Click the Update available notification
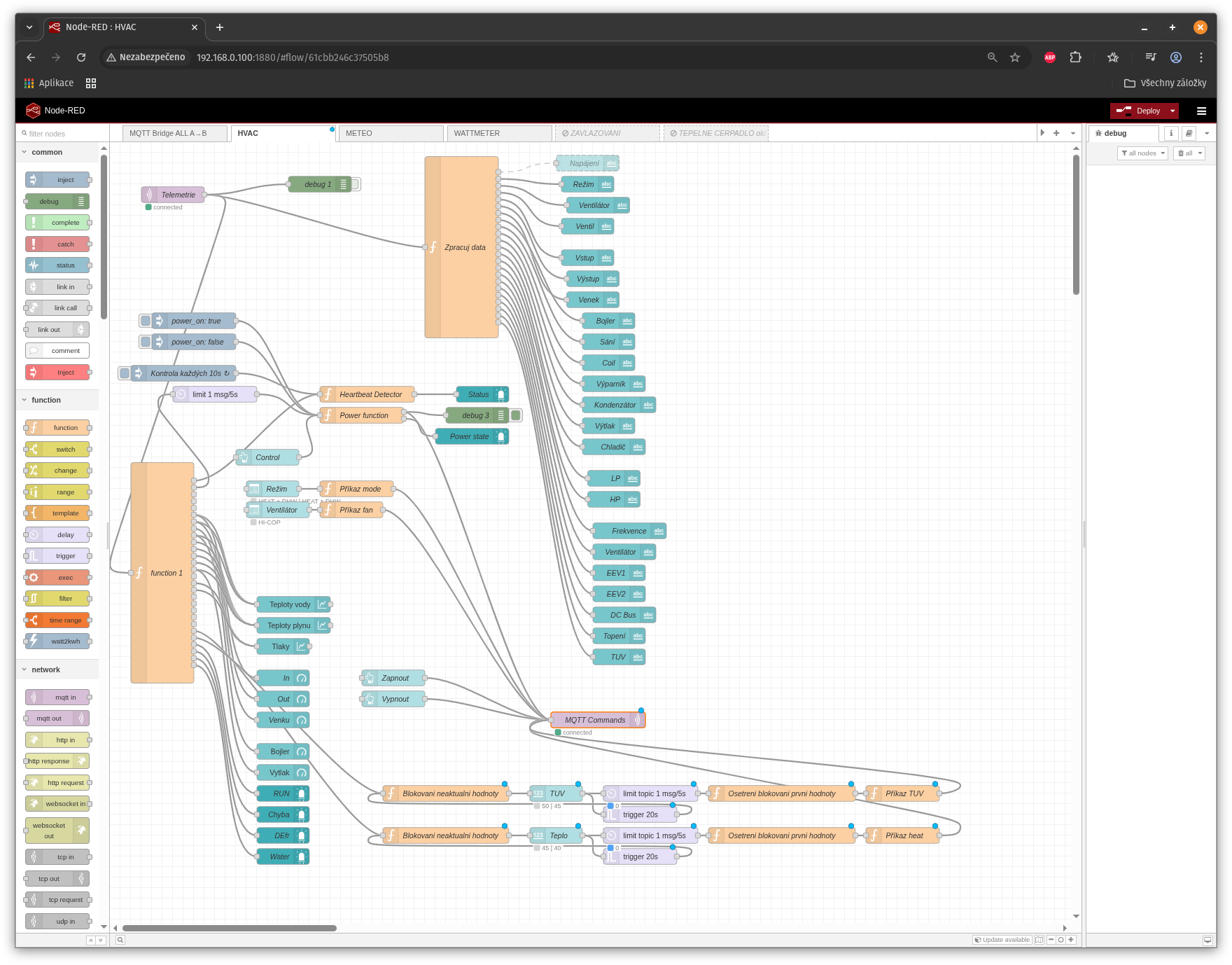1232x965 pixels. [x=1002, y=940]
